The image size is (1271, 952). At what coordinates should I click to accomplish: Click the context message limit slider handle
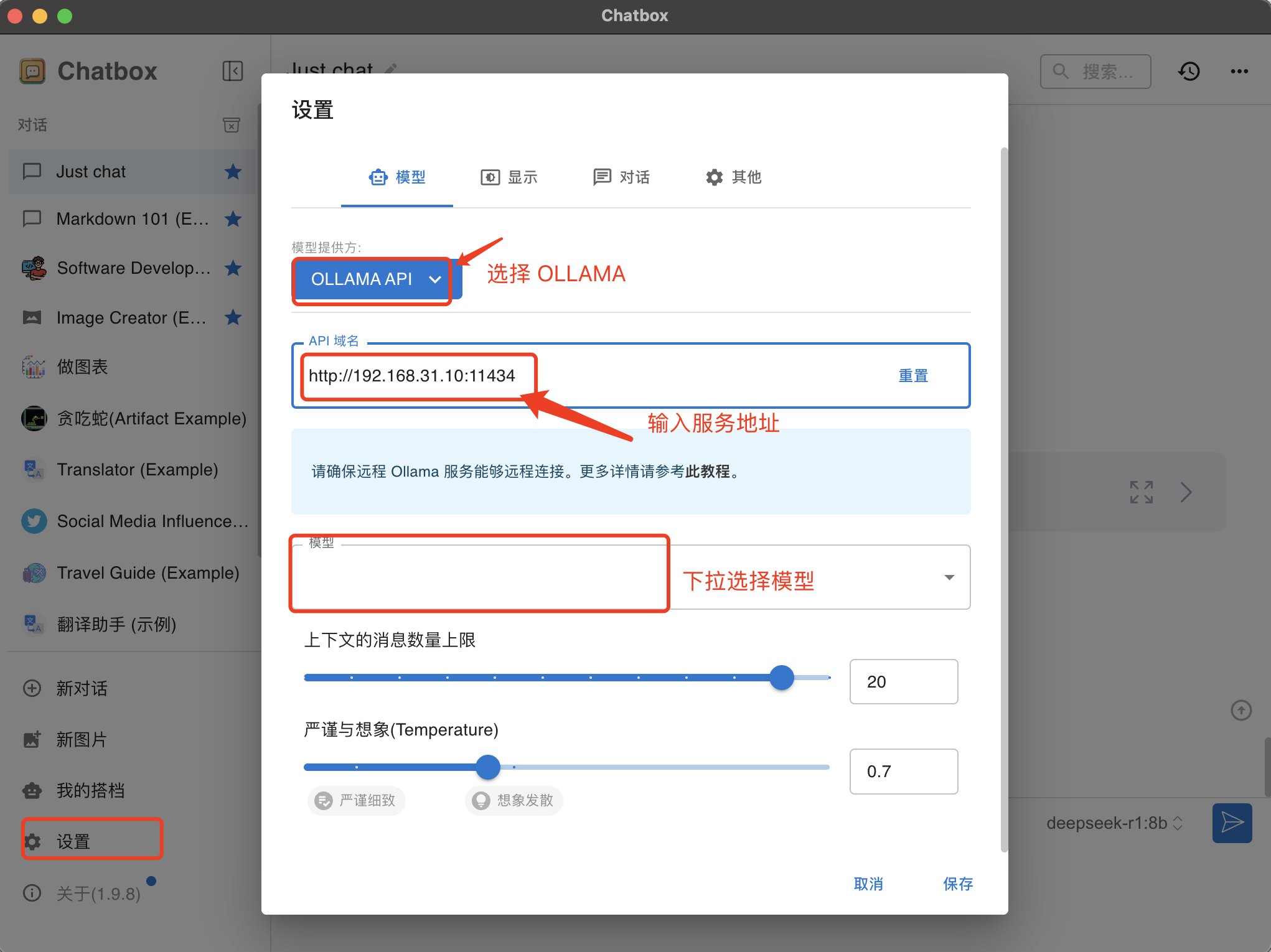782,678
